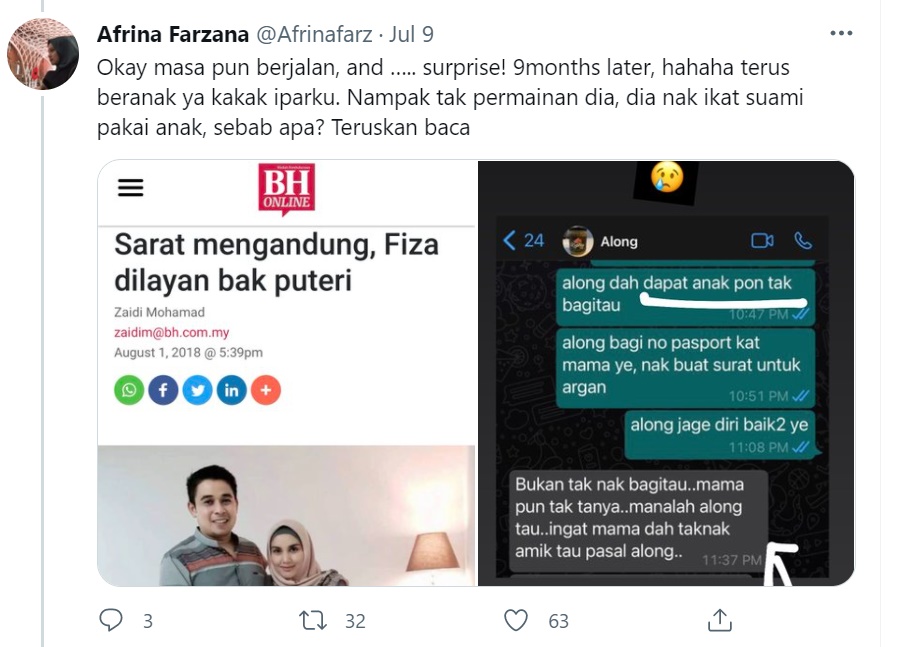This screenshot has width=902, height=647.
Task: Like the tweet with the heart icon
Action: [x=515, y=621]
